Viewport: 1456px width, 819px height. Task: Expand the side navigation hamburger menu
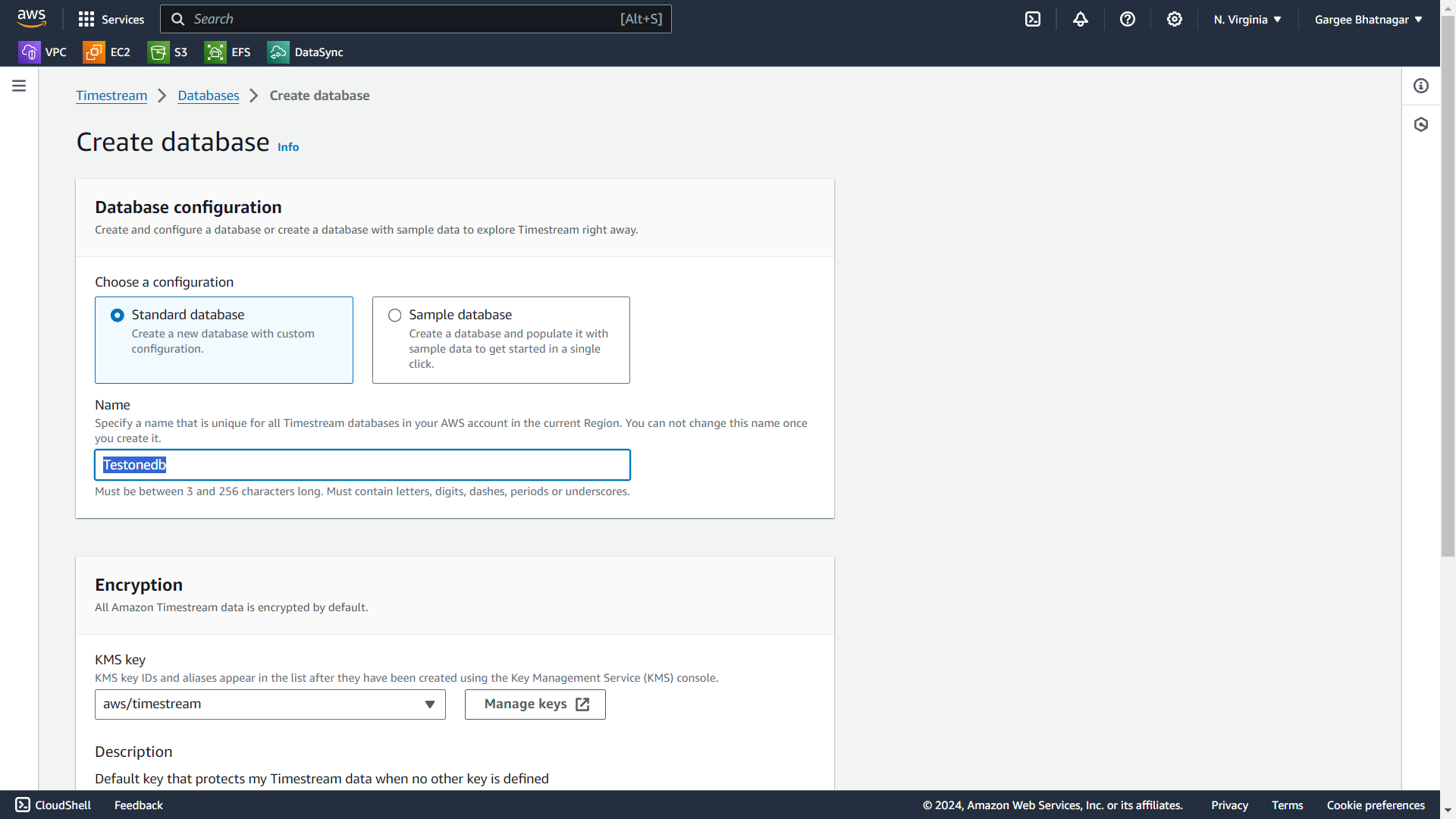[19, 86]
